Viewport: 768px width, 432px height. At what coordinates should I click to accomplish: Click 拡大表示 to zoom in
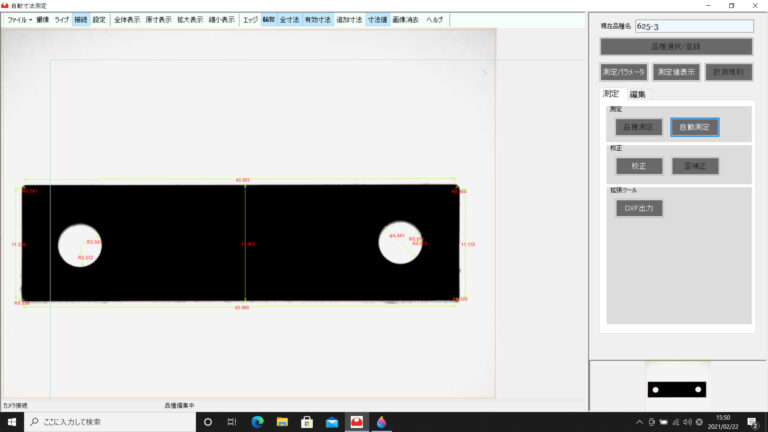pyautogui.click(x=190, y=19)
